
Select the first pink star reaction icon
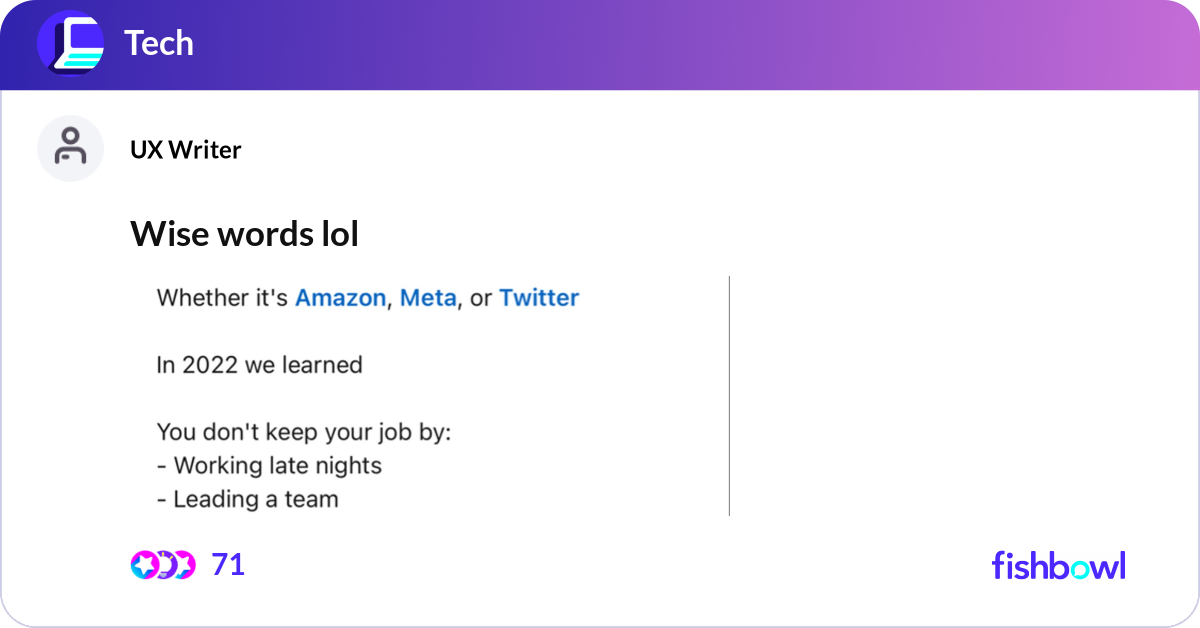click(145, 565)
